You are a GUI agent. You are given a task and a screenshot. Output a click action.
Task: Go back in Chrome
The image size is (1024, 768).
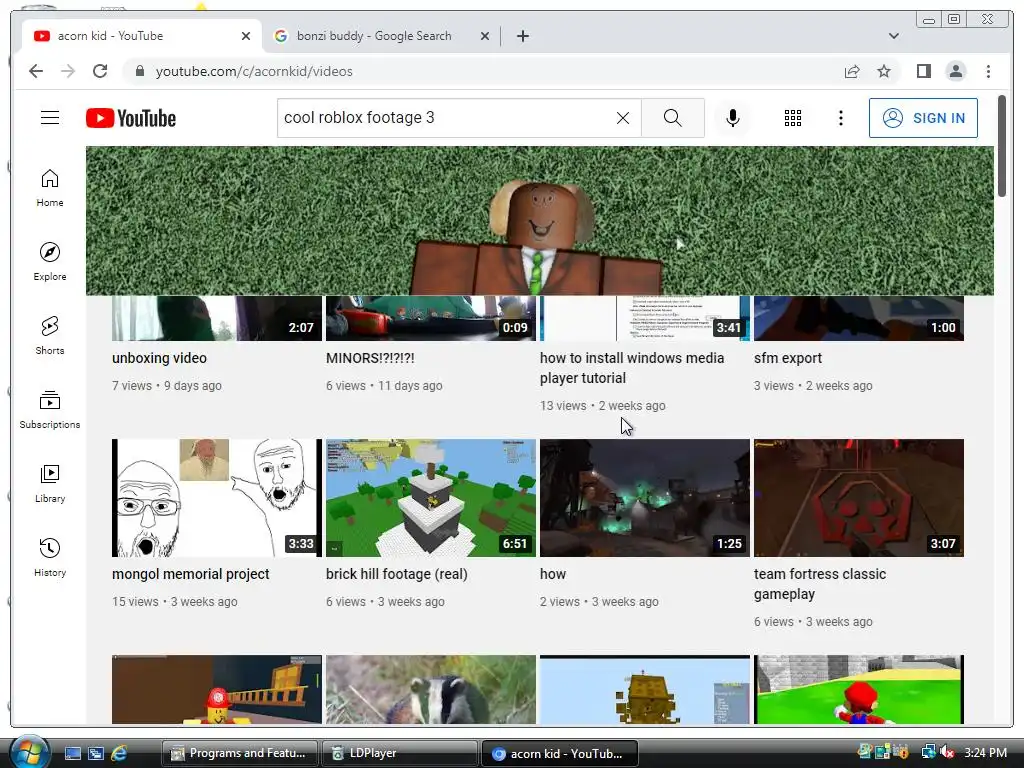[36, 71]
